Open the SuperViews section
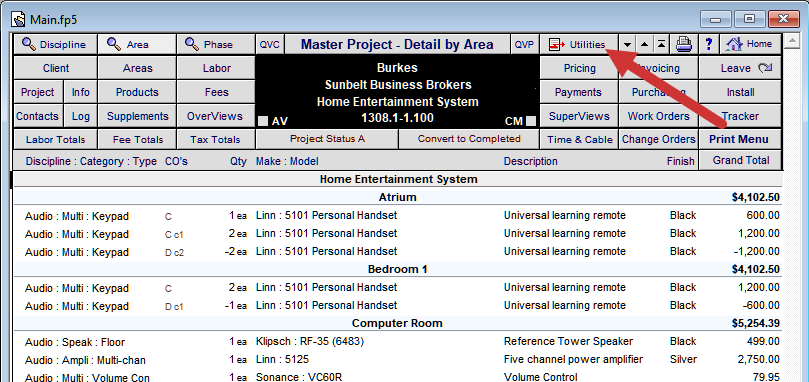 tap(579, 116)
